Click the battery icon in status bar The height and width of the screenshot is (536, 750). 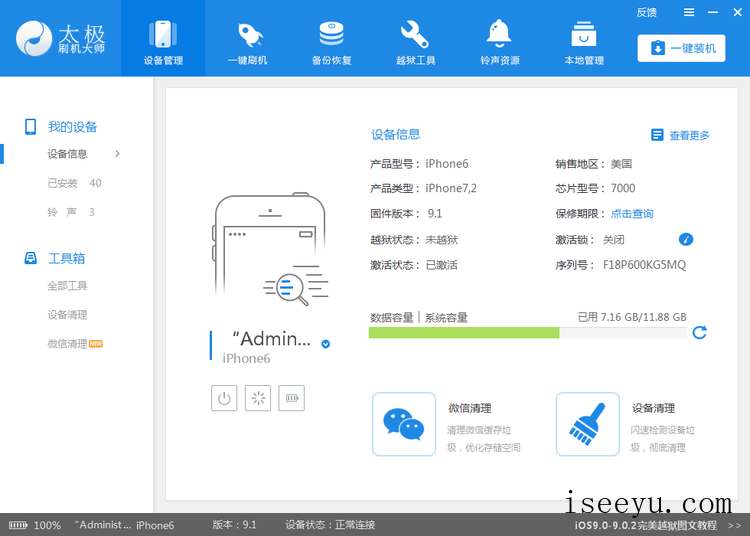click(18, 525)
